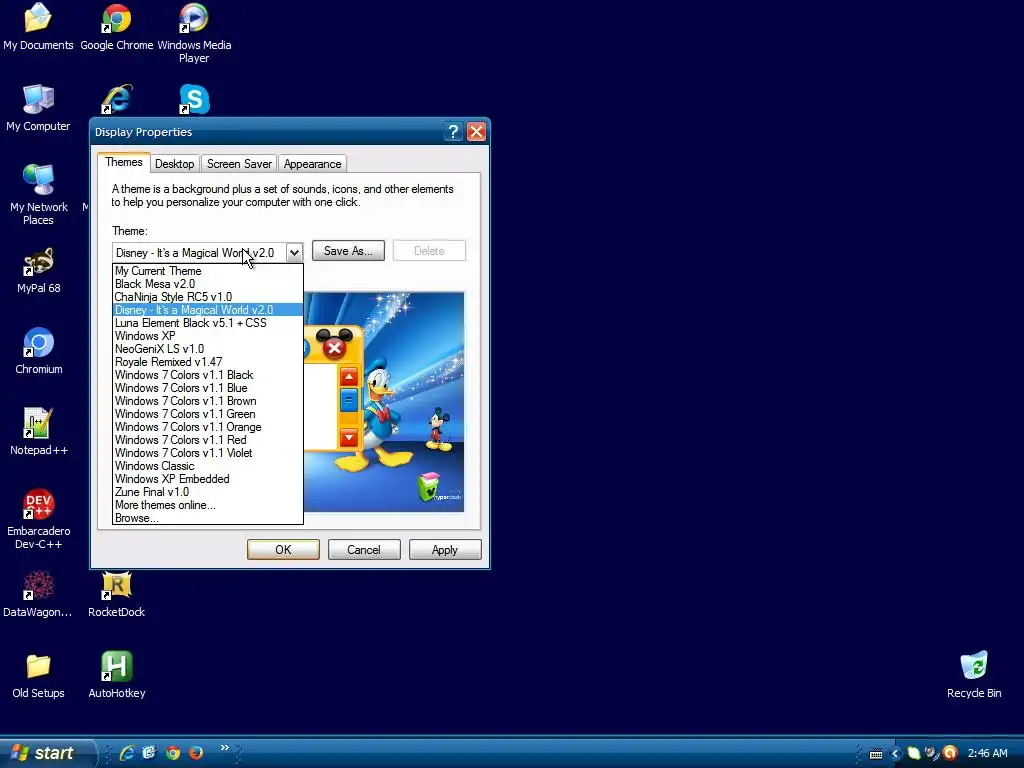Select the AutoHotkey desktop shortcut

tap(117, 675)
